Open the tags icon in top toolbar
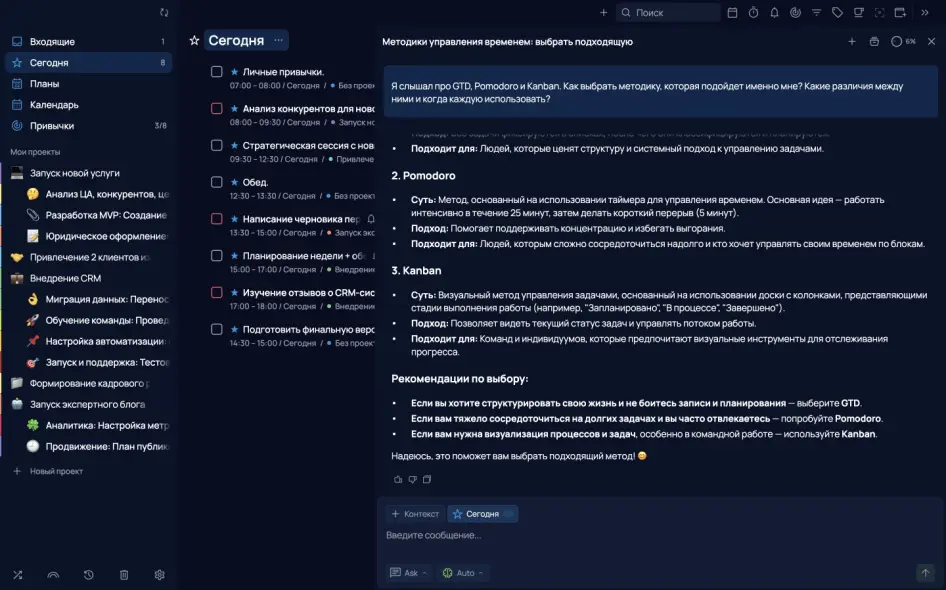 837,13
